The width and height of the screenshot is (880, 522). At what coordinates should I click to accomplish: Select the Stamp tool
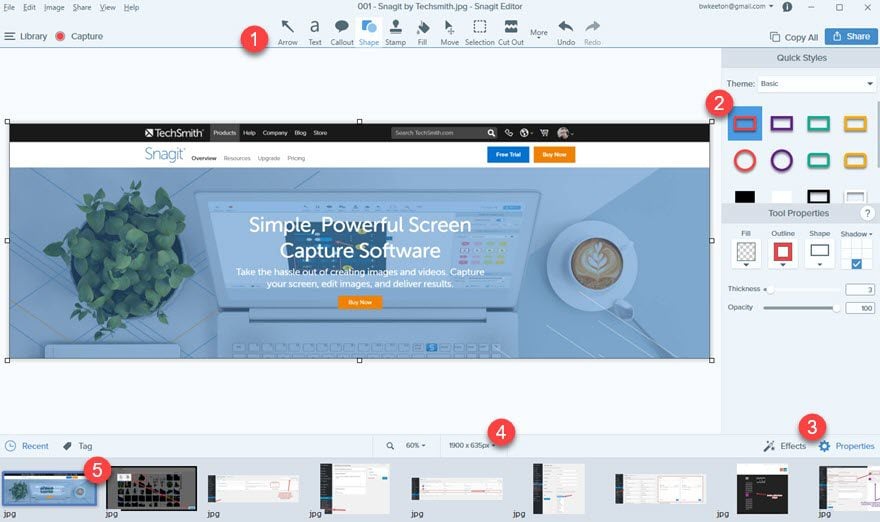395,33
